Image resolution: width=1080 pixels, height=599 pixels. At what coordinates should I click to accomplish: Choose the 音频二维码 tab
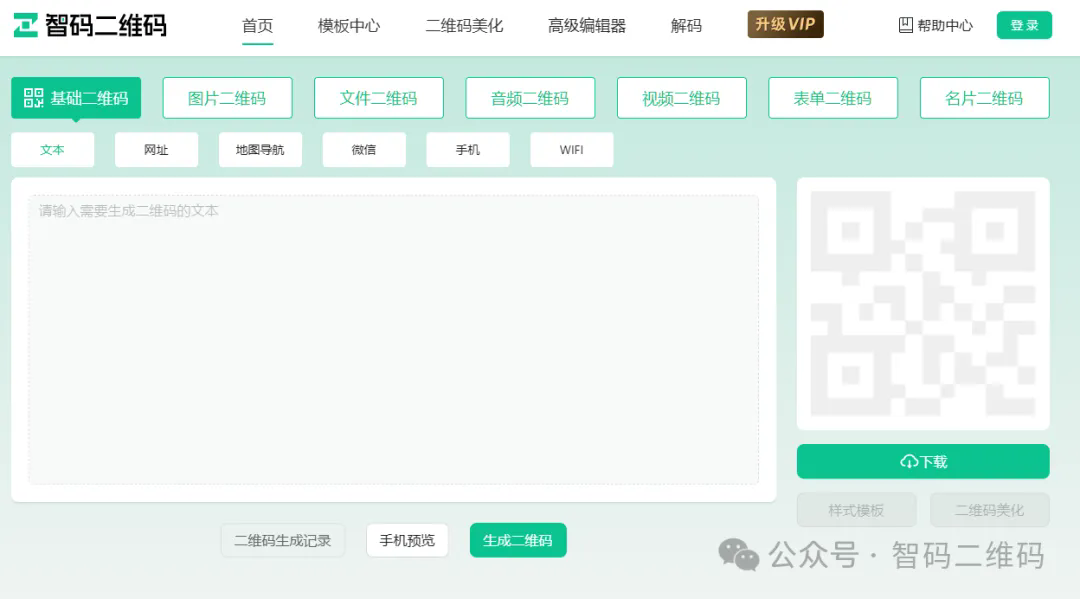click(x=530, y=98)
